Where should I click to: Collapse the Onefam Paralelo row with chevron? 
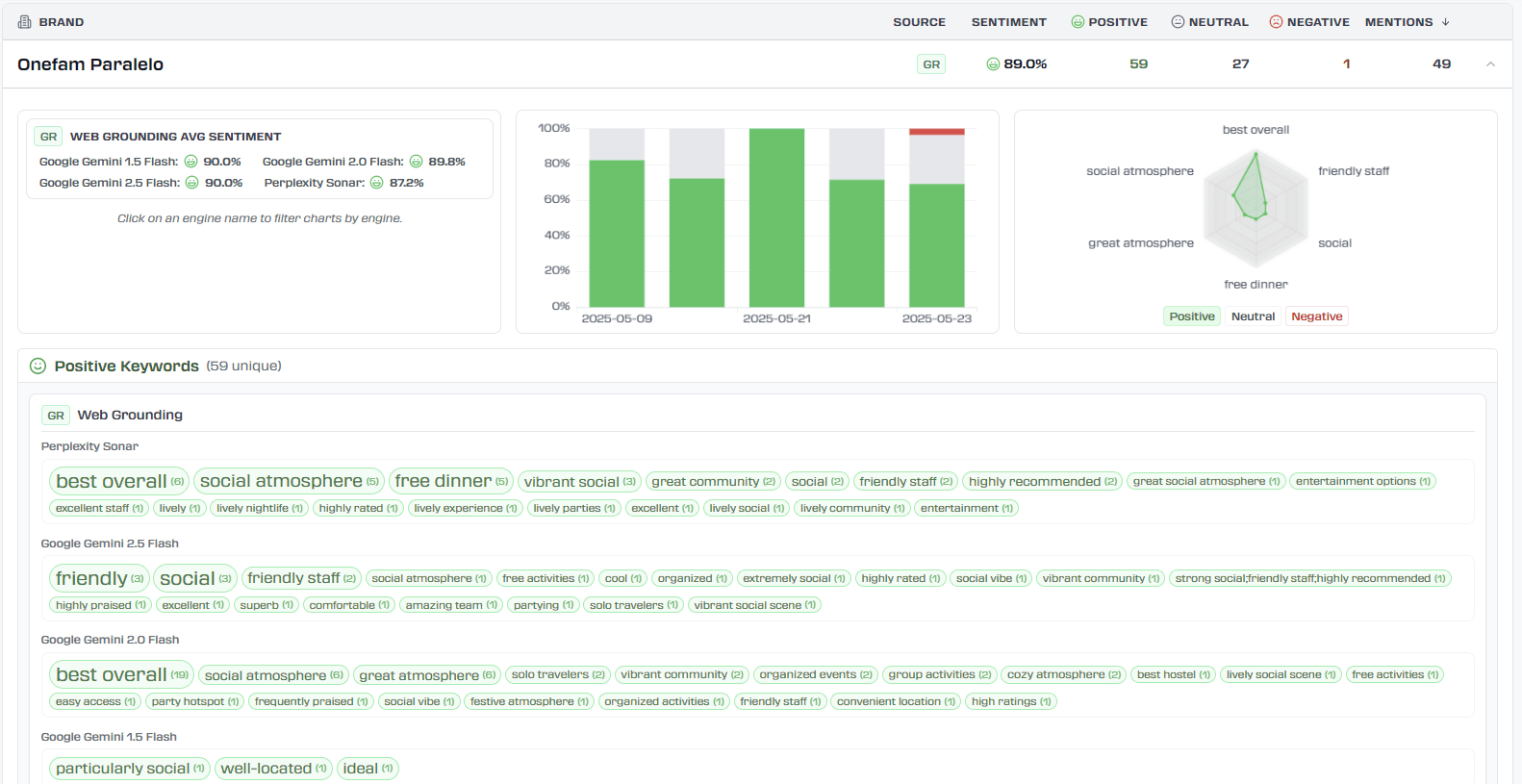[1490, 64]
